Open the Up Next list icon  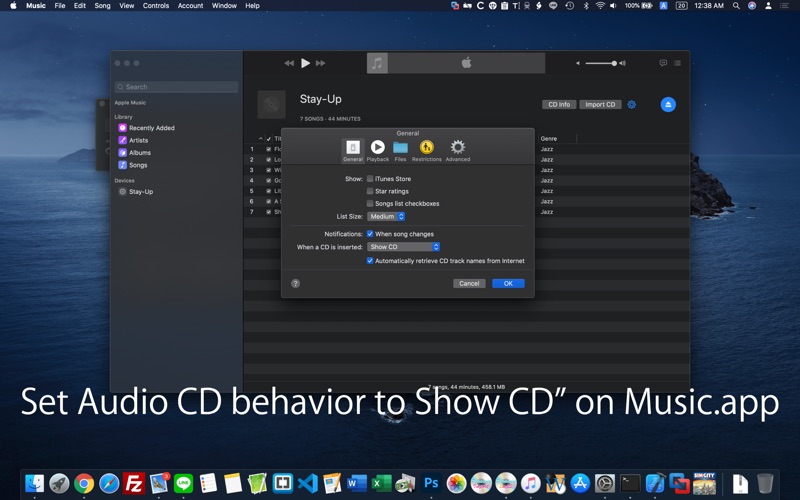tap(677, 63)
